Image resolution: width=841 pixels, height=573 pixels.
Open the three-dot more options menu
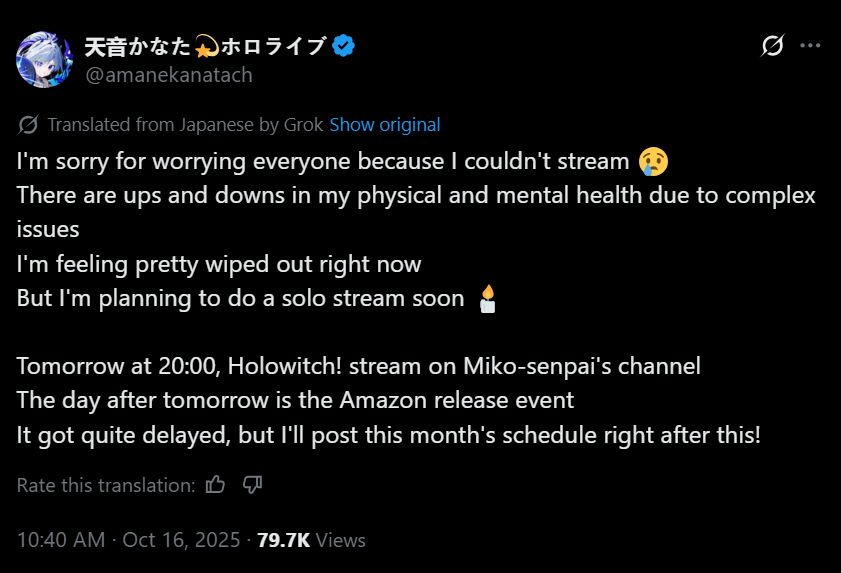pyautogui.click(x=810, y=46)
